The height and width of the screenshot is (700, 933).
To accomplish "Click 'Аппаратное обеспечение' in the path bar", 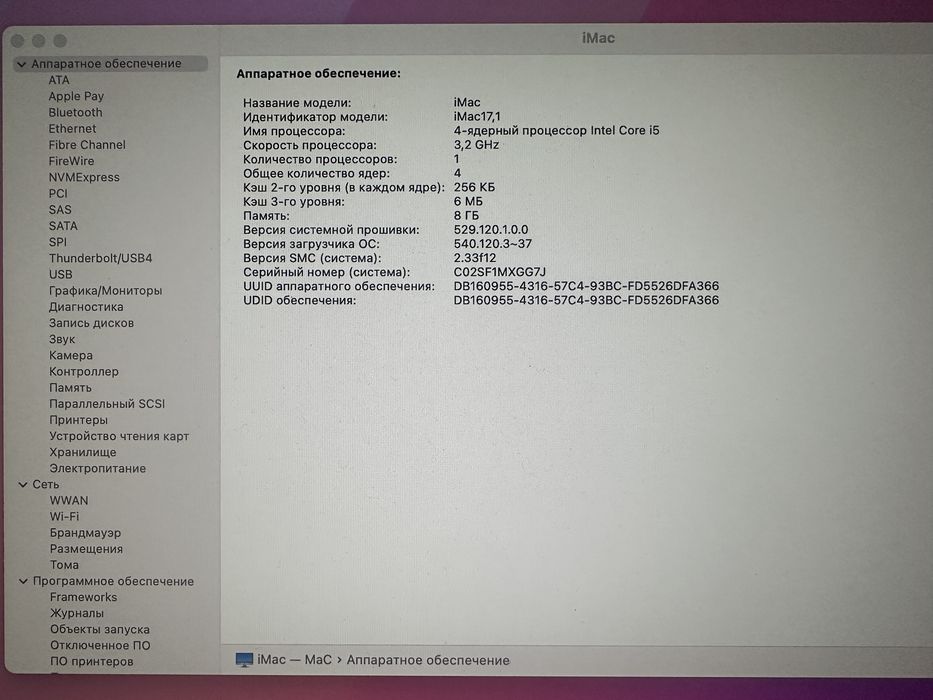I will point(428,660).
